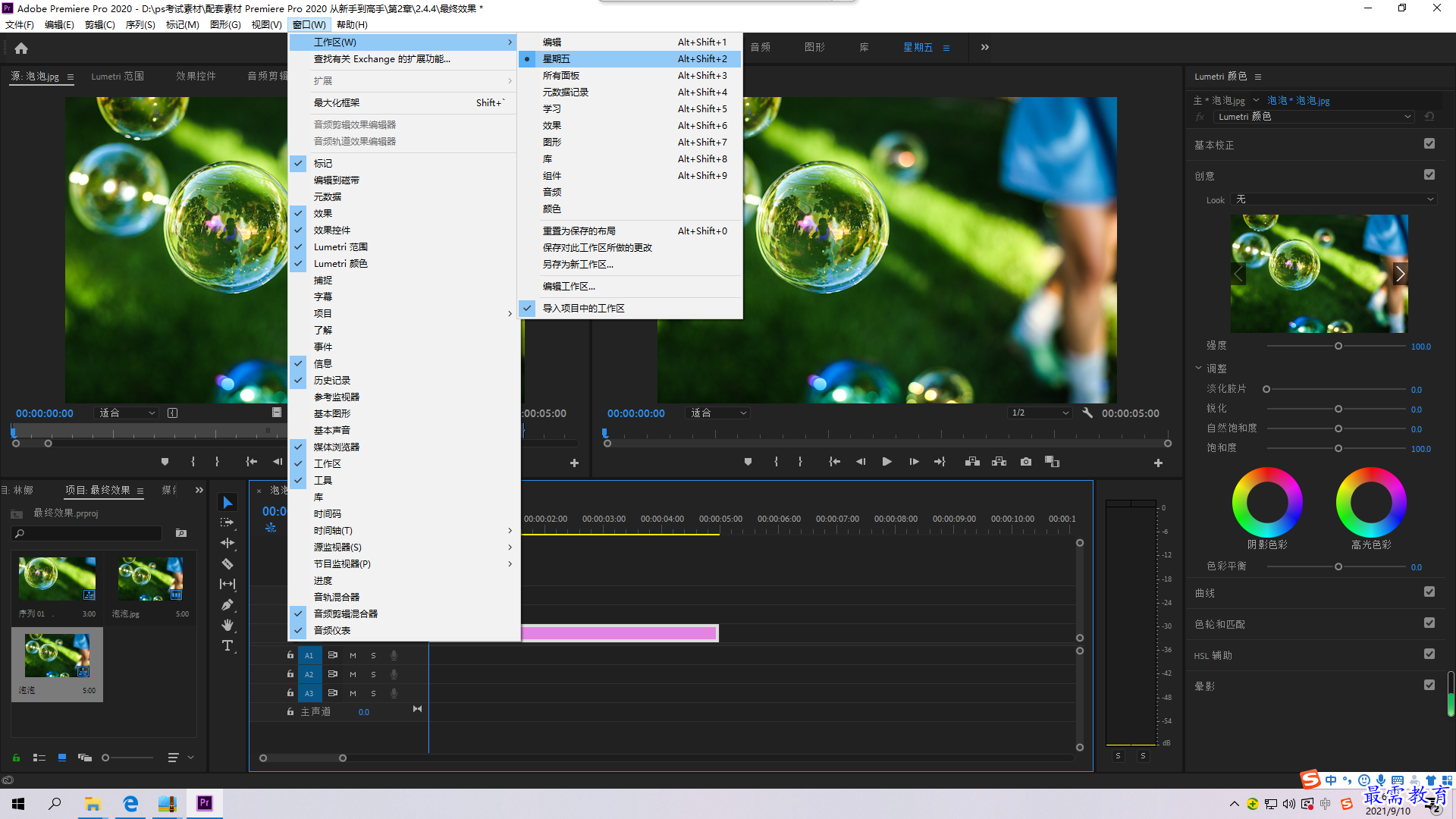
Task: Open program monitor zoom 适合 dropdown
Action: [717, 413]
